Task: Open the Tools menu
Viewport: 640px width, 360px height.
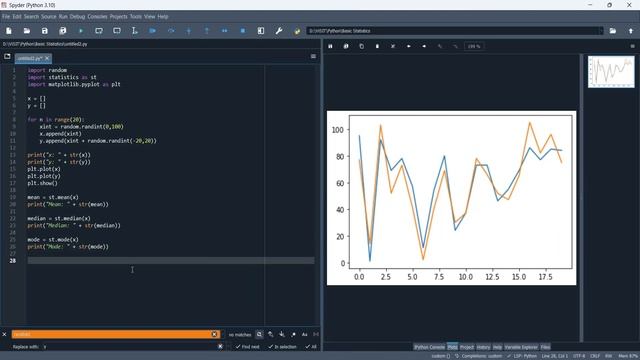Action: (136, 17)
